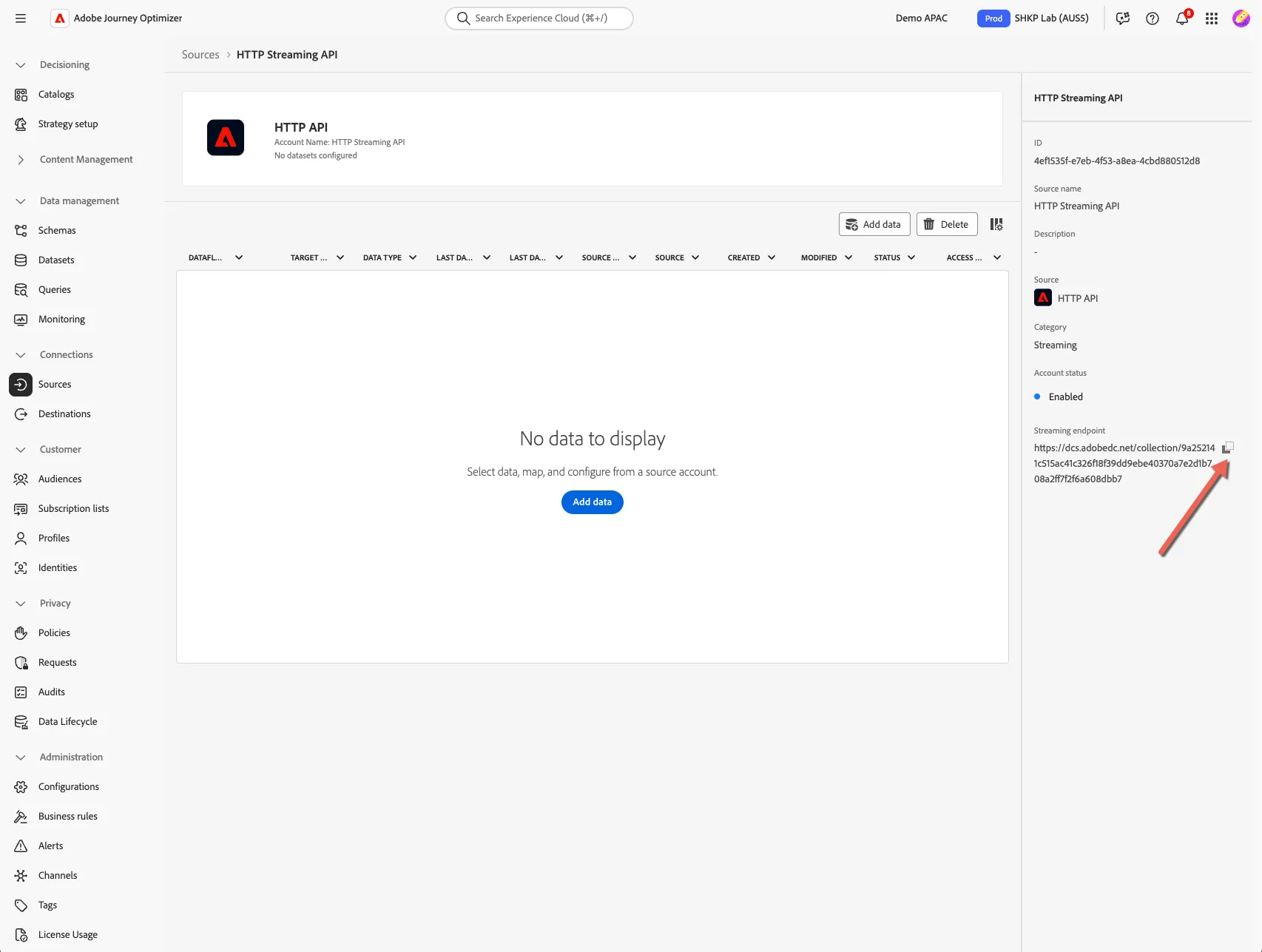1262x952 pixels.
Task: Click the blue Add data button
Action: (x=593, y=502)
